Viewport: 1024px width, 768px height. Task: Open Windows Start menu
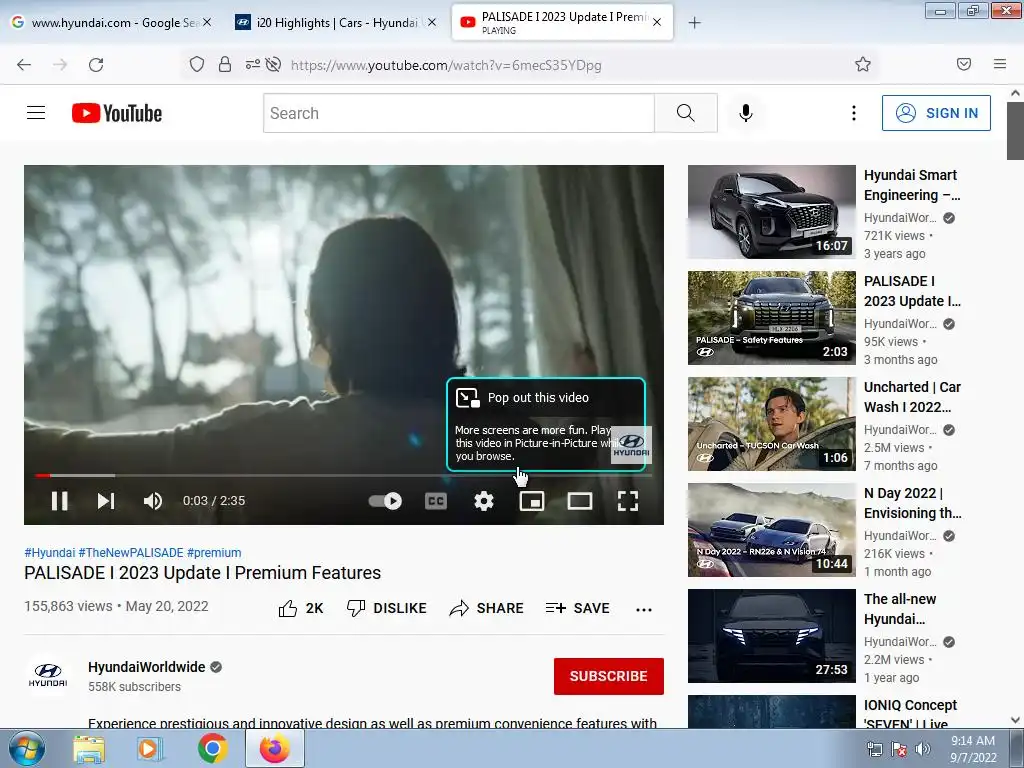coord(27,748)
